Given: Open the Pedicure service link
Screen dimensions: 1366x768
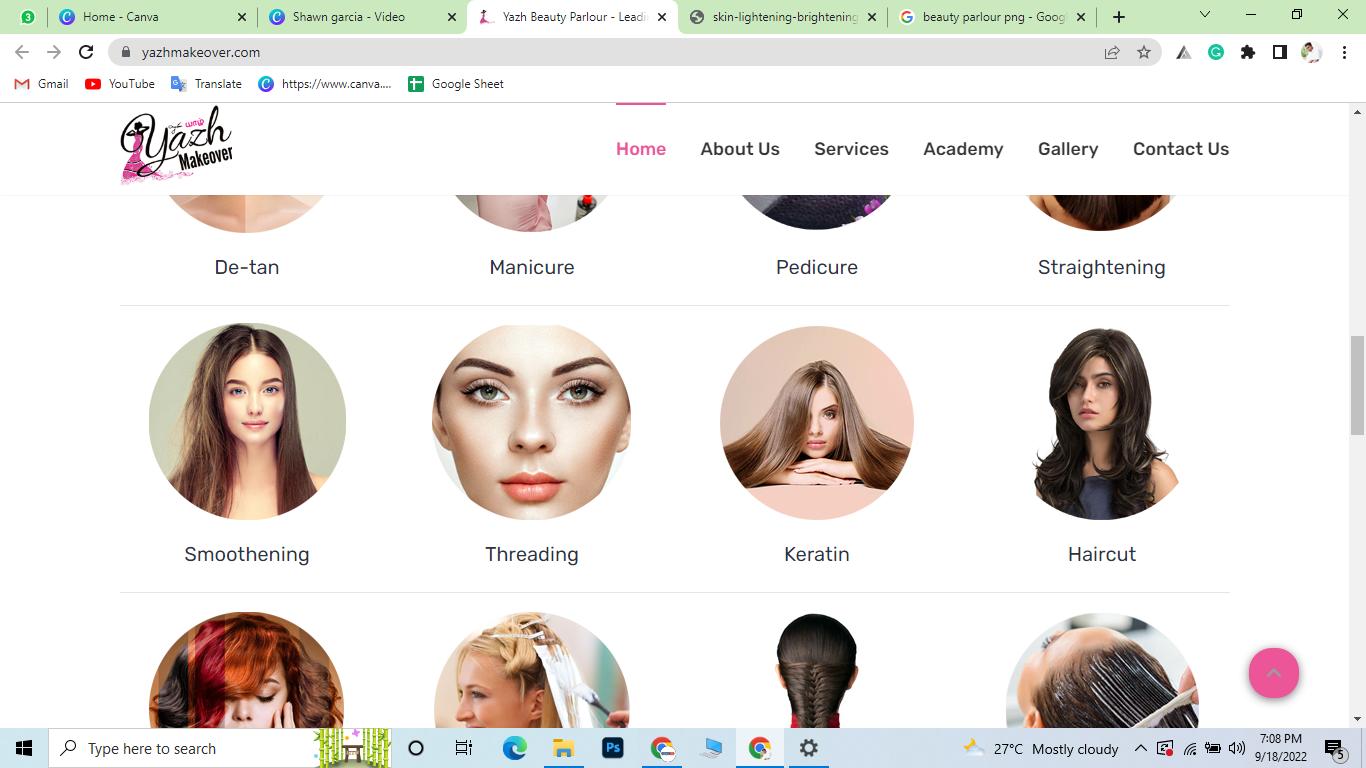Looking at the screenshot, I should point(817,267).
